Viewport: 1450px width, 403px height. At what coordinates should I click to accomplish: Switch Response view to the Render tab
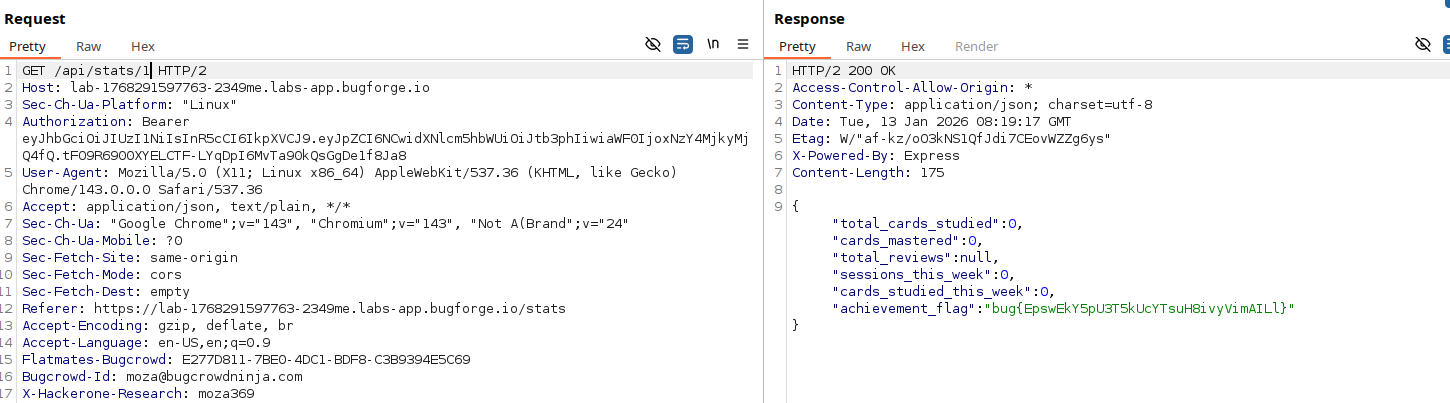tap(976, 46)
